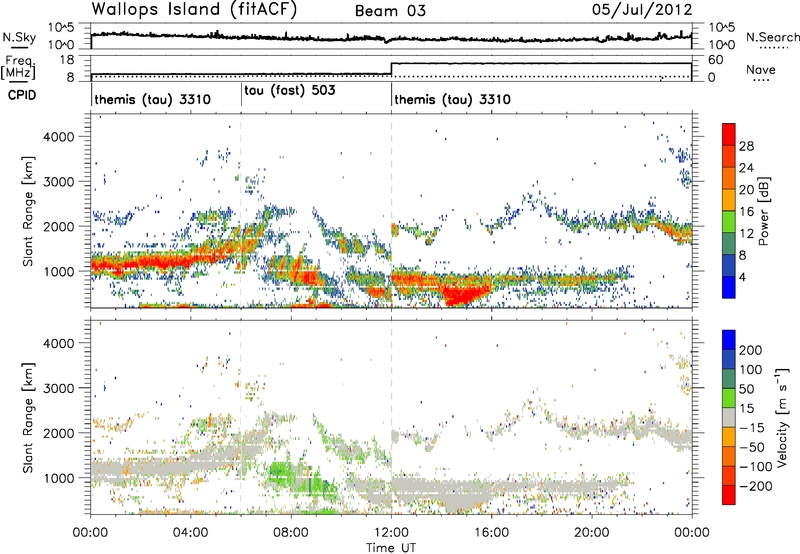Click the 'Beam 03' label
800x554 pixels.
coord(390,11)
